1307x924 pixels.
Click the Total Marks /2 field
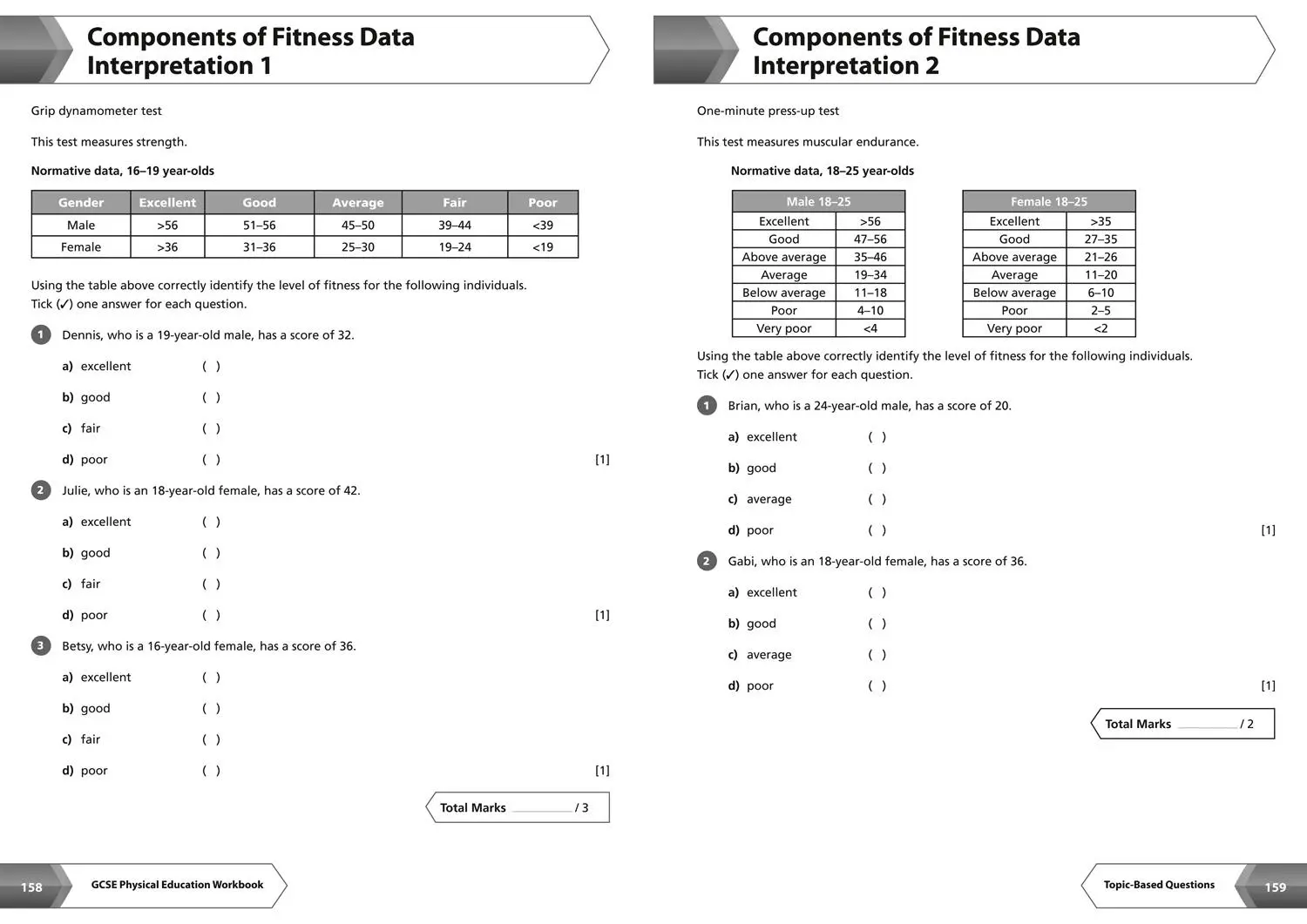(x=1183, y=724)
